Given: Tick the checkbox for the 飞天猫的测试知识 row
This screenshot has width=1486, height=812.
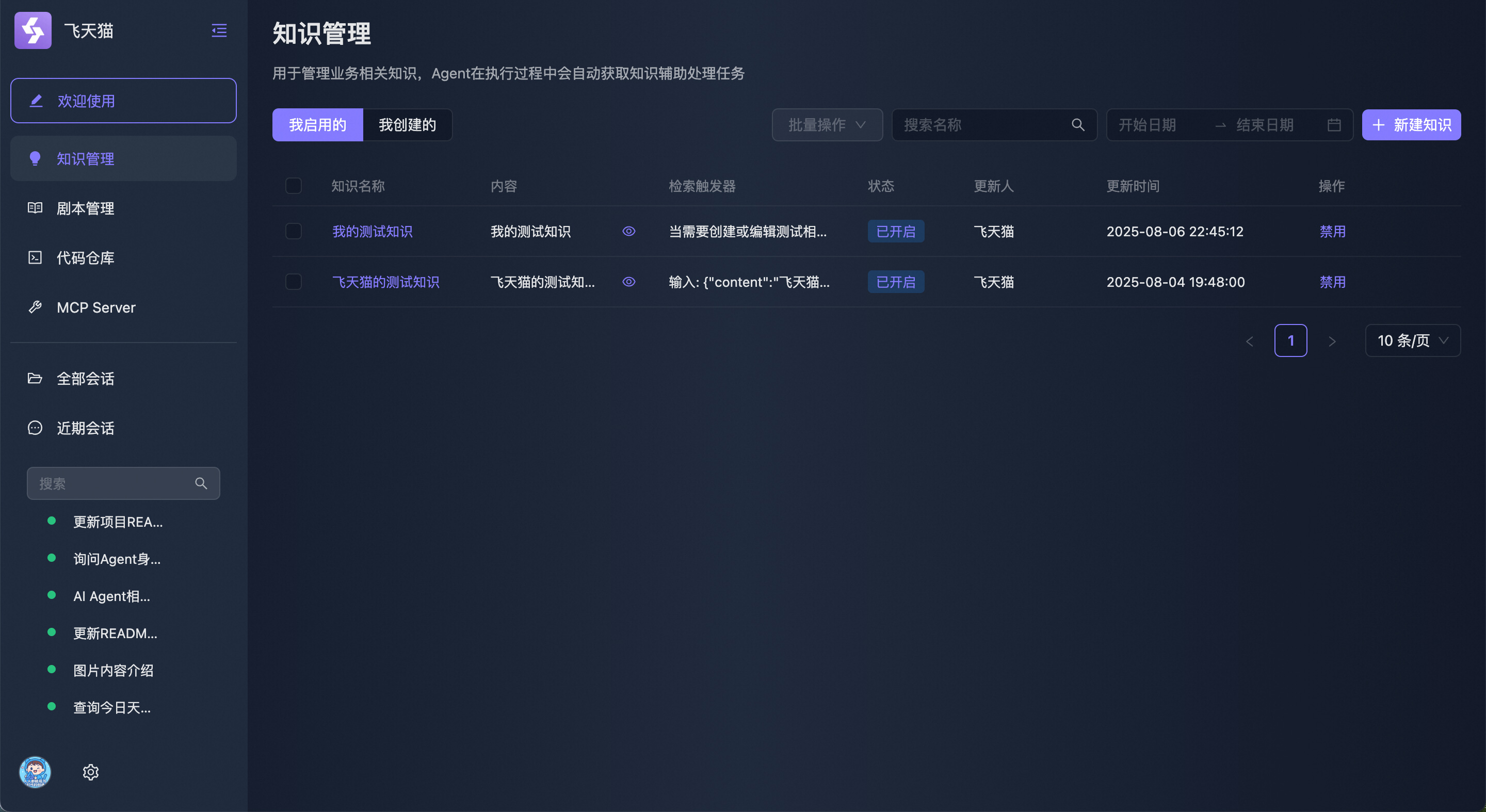Looking at the screenshot, I should tap(294, 282).
